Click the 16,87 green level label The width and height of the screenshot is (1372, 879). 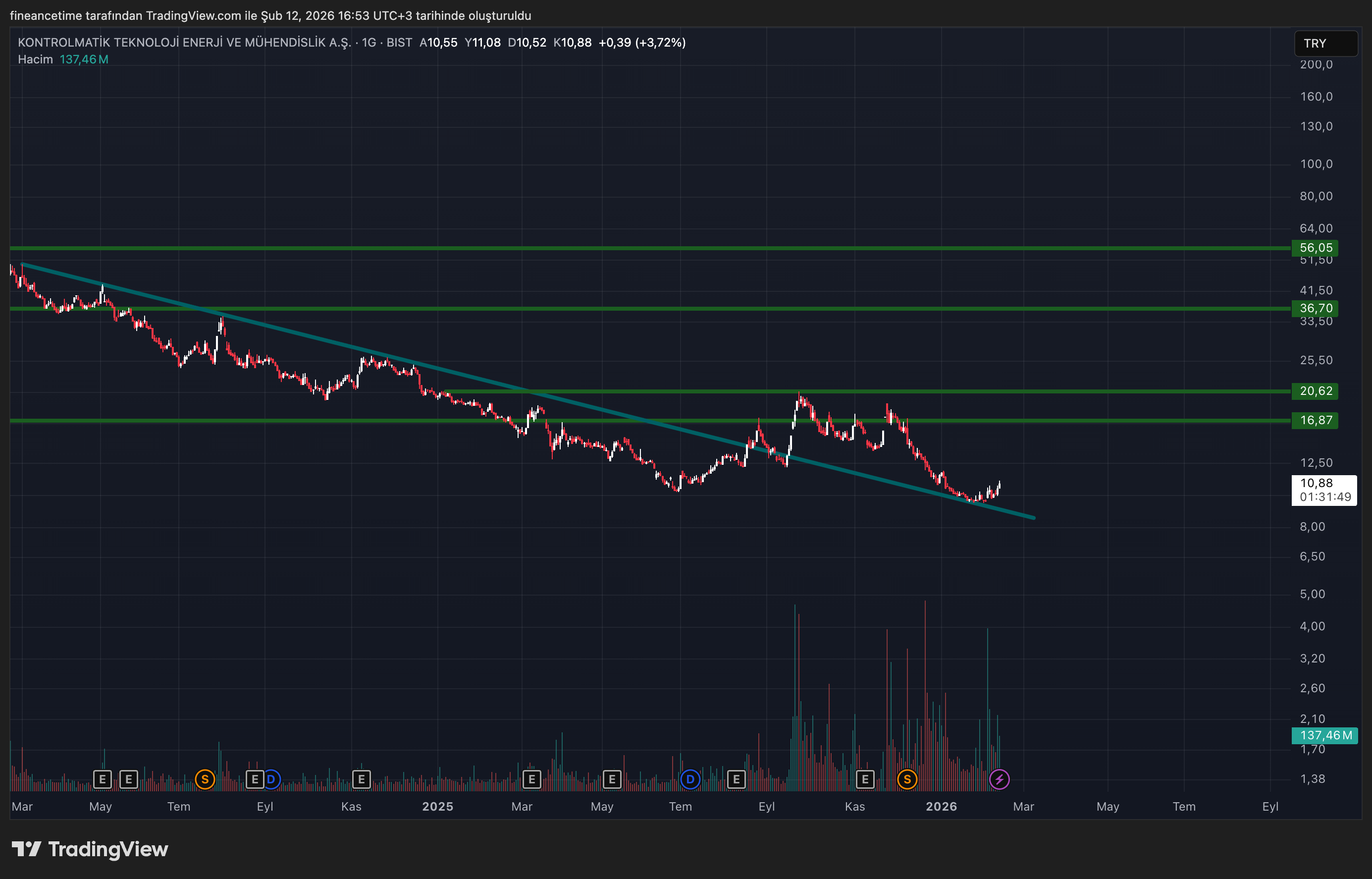click(1315, 421)
